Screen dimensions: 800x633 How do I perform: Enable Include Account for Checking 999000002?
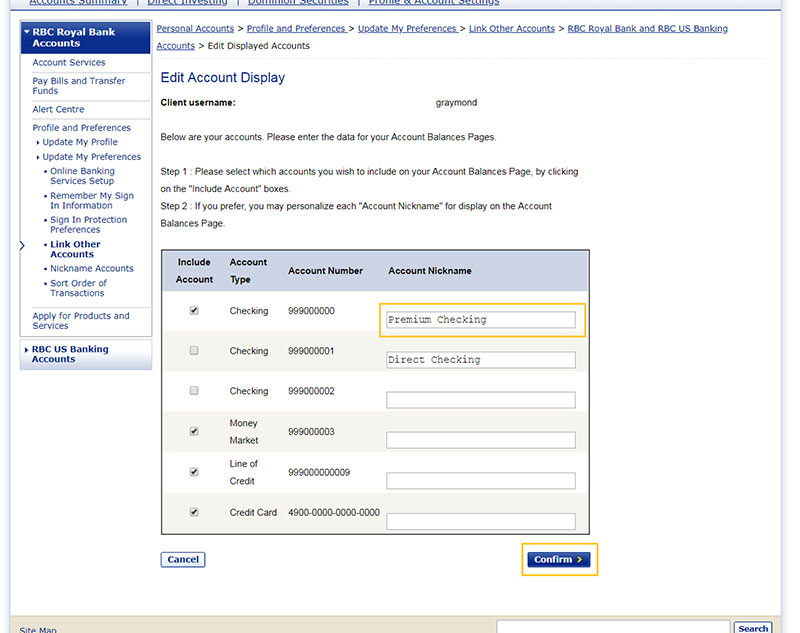coord(194,390)
